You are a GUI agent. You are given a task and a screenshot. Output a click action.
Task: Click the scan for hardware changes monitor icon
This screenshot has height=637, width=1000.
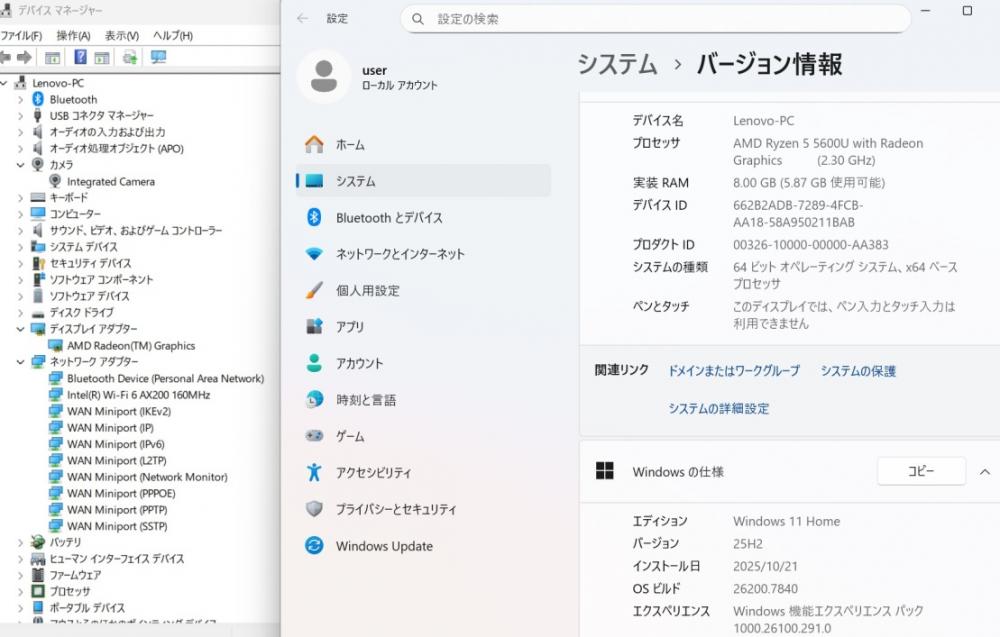[158, 57]
